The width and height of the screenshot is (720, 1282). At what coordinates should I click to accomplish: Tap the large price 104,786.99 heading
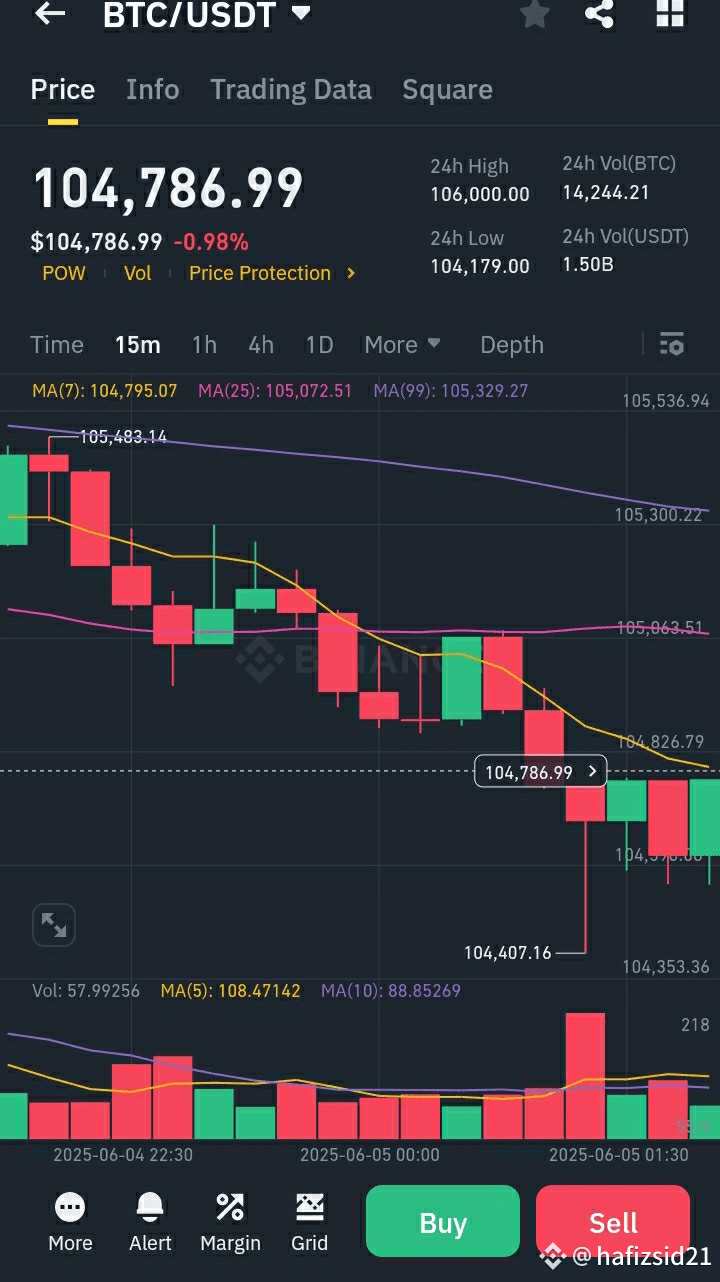click(168, 188)
